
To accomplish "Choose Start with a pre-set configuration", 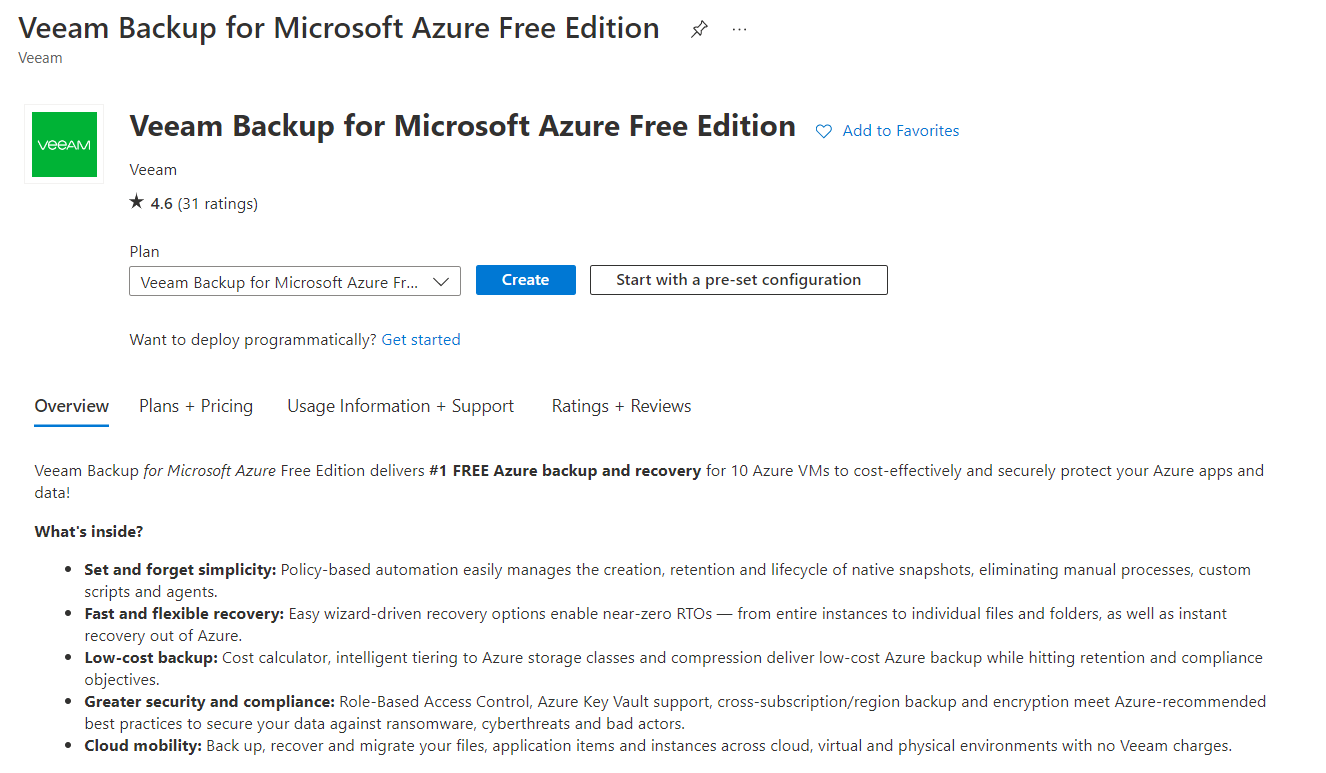I will pos(738,280).
